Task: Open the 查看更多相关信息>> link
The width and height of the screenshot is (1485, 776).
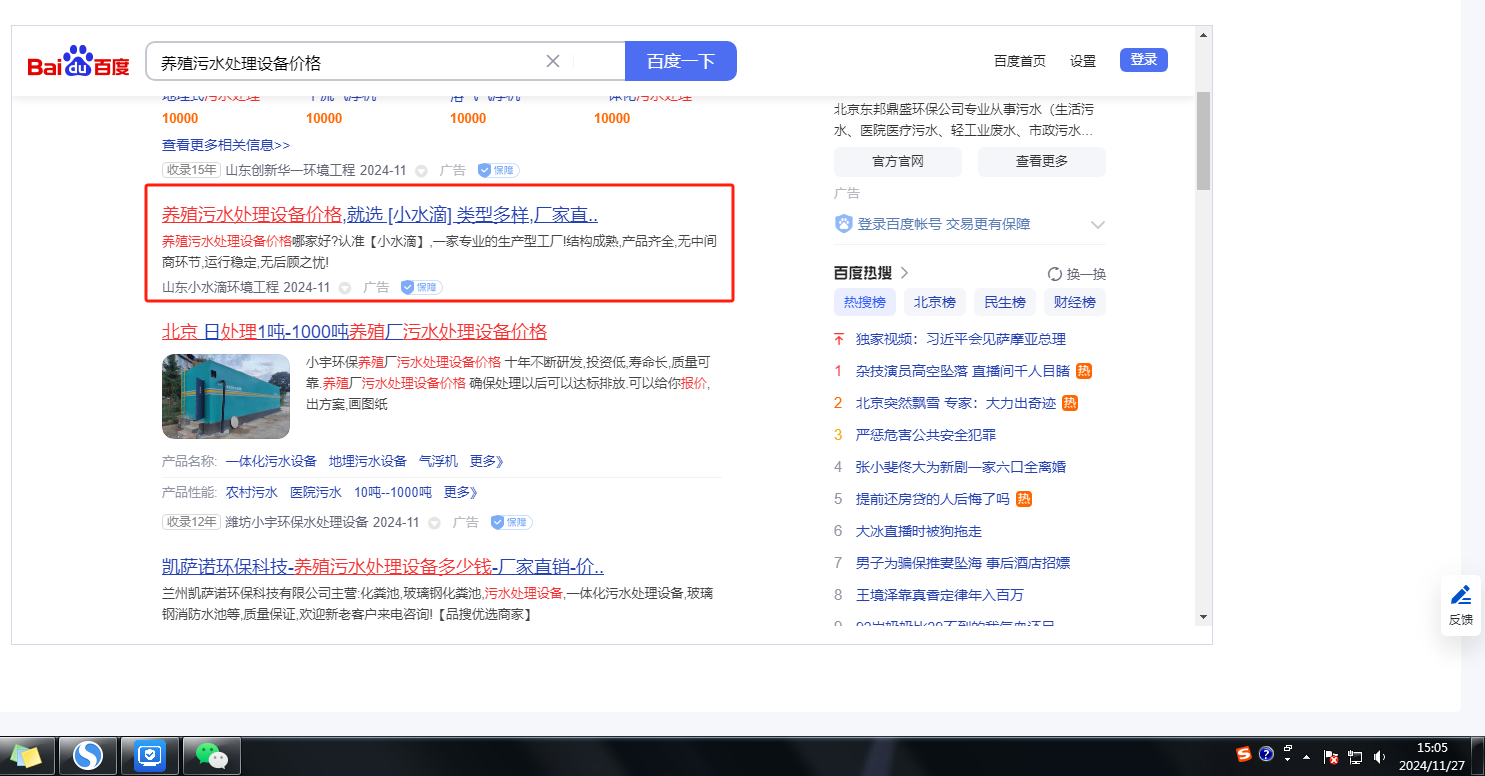Action: point(226,145)
